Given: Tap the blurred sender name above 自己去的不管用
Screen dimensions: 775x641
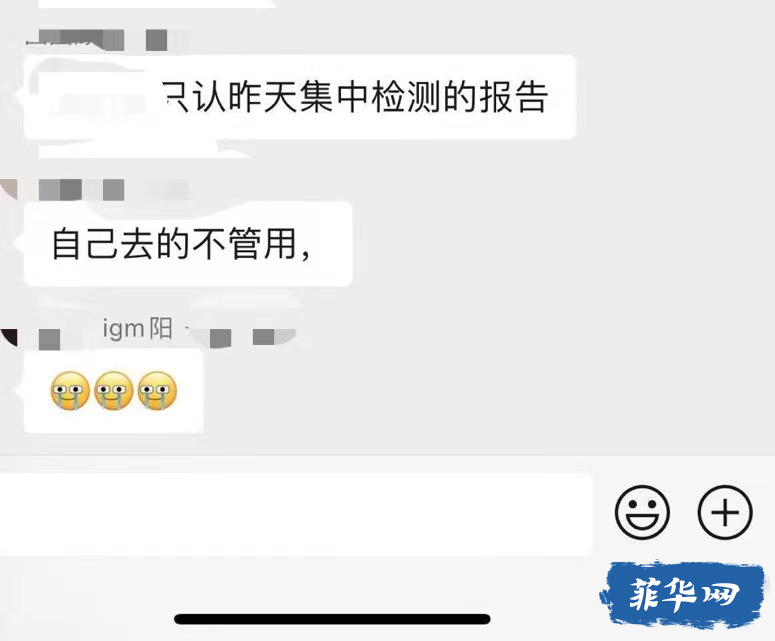Looking at the screenshot, I should (x=82, y=190).
